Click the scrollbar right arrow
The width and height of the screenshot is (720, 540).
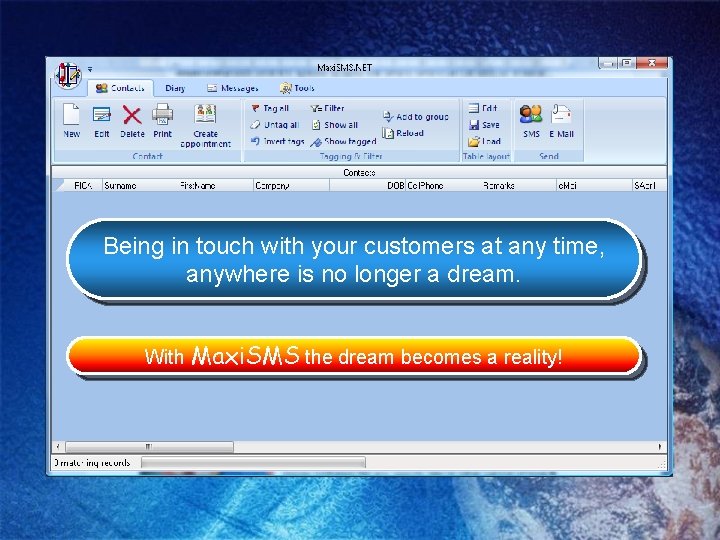(x=660, y=446)
